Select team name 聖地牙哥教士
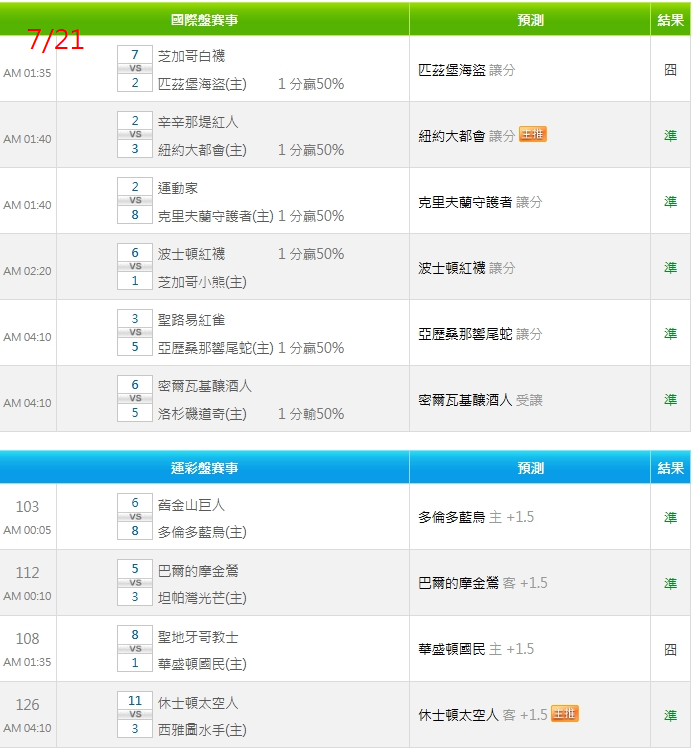694x748 pixels. 198,637
